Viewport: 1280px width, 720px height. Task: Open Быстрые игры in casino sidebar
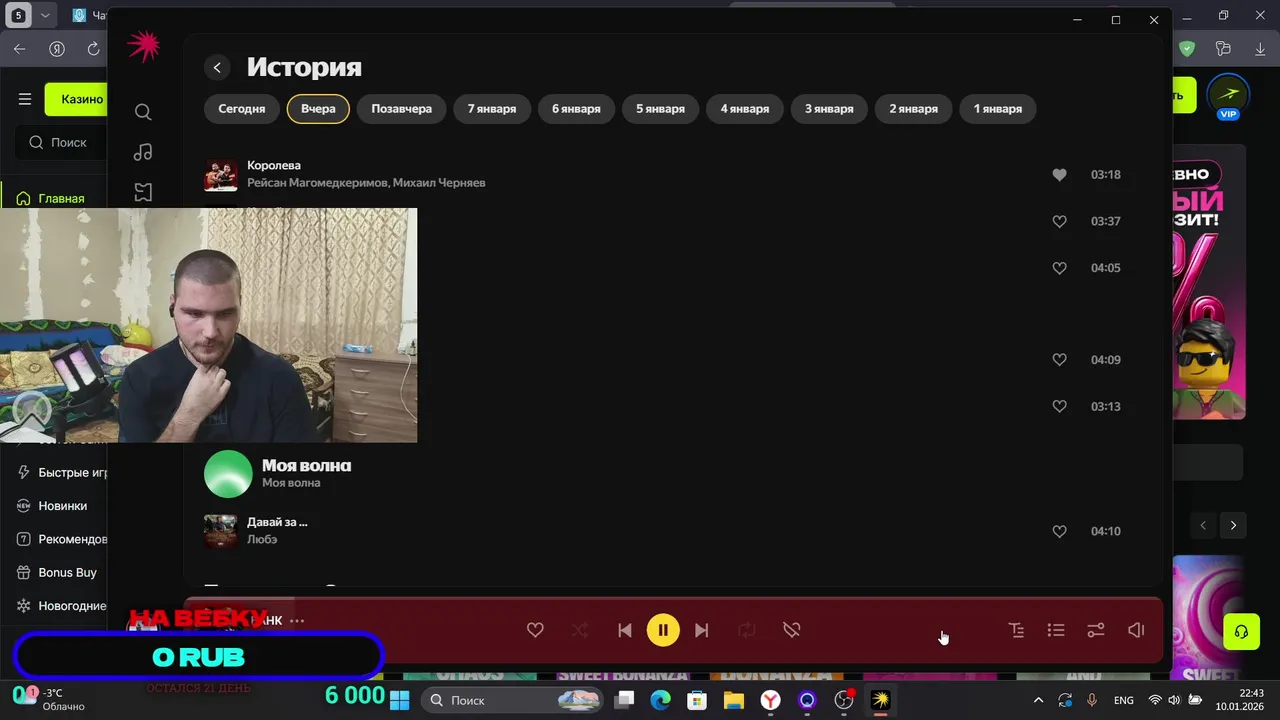[x=62, y=472]
